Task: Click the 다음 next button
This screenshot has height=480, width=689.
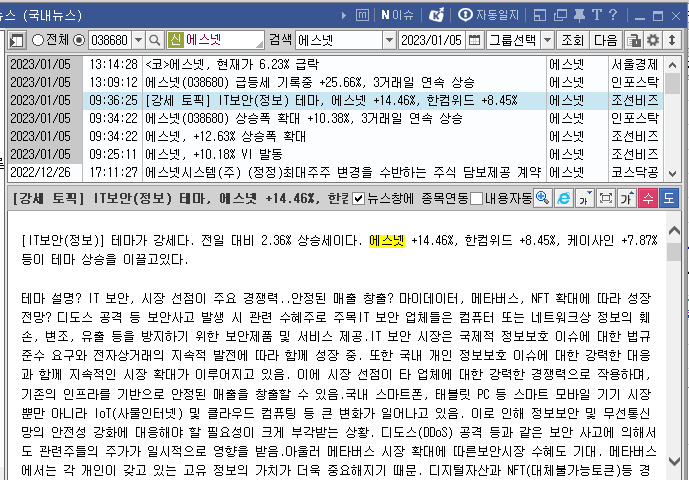Action: coord(606,40)
